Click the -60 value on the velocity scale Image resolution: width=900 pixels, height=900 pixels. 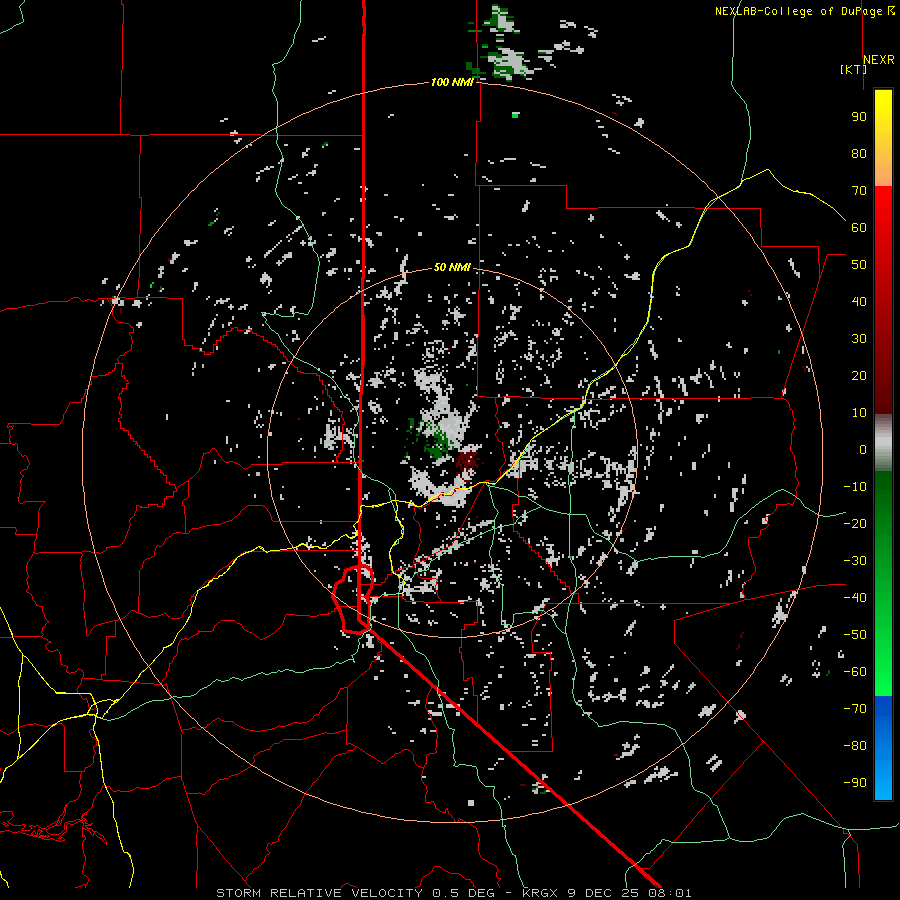pos(855,672)
